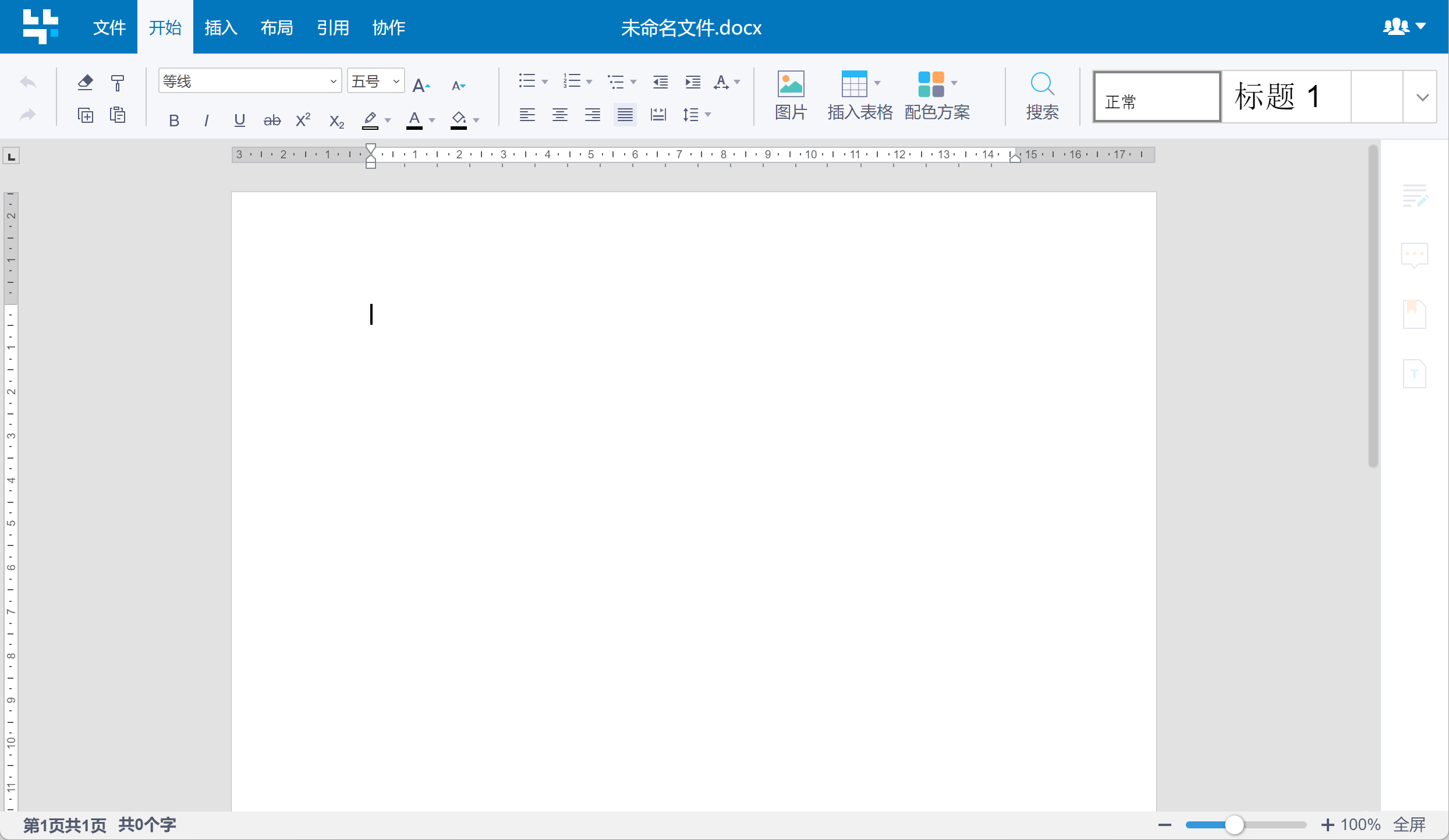Click the ruler tab stop selector
Screen dimensions: 1449x840
coord(11,156)
